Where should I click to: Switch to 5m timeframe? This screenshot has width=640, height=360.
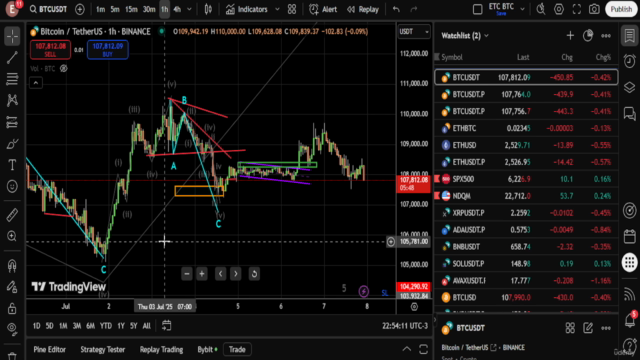pos(115,9)
